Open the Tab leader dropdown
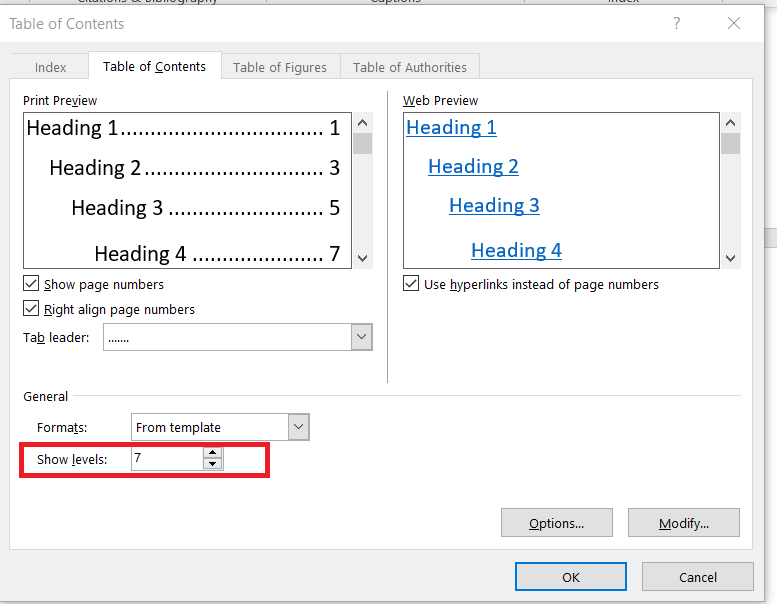 point(362,337)
